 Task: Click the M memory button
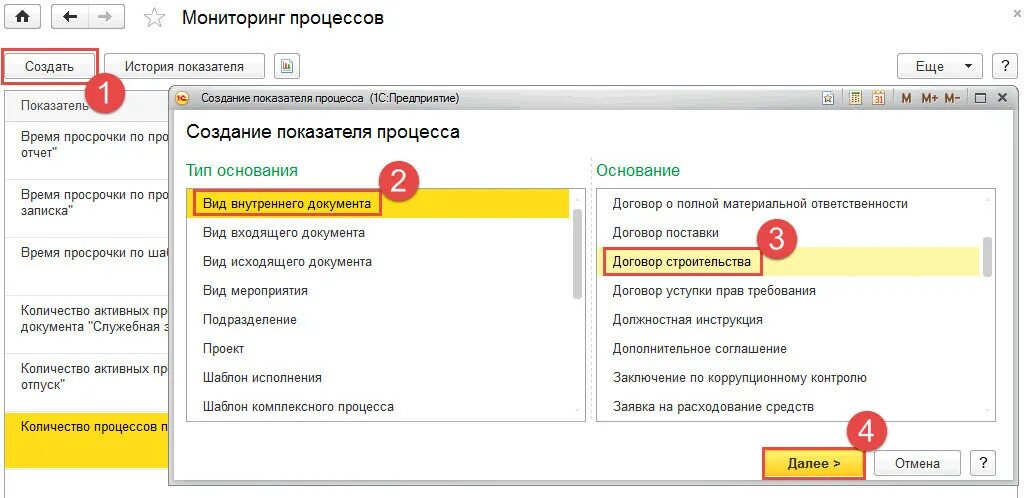[x=906, y=98]
